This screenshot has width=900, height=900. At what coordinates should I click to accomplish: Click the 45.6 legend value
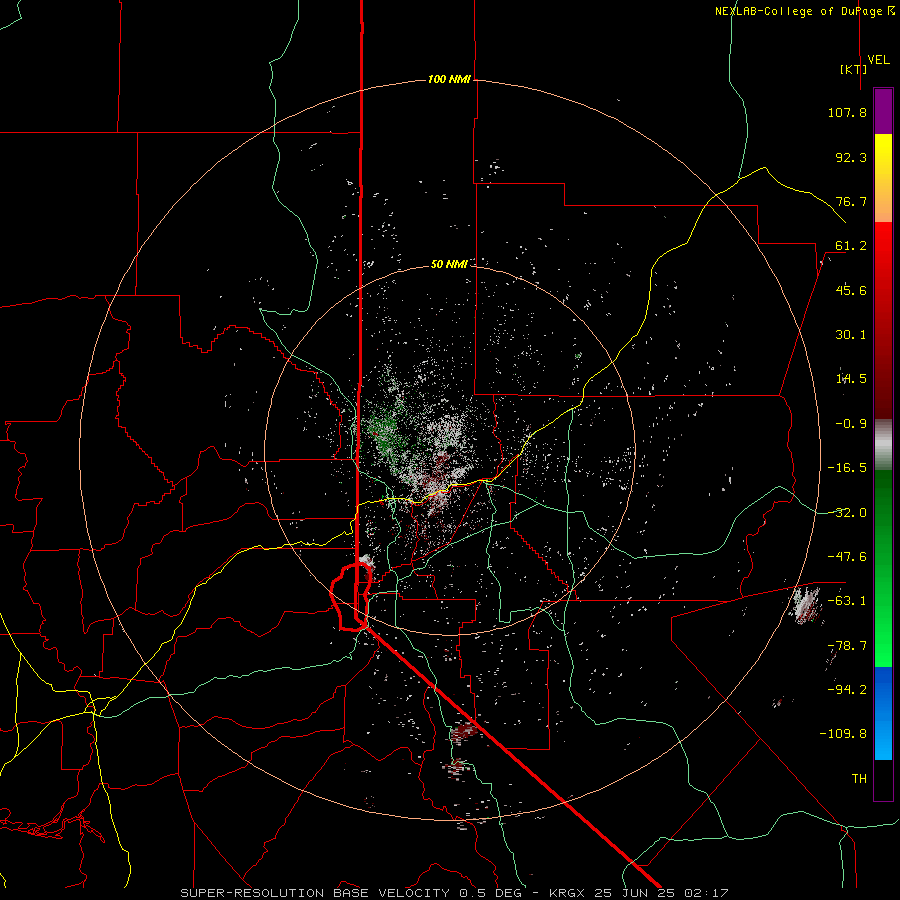point(851,290)
